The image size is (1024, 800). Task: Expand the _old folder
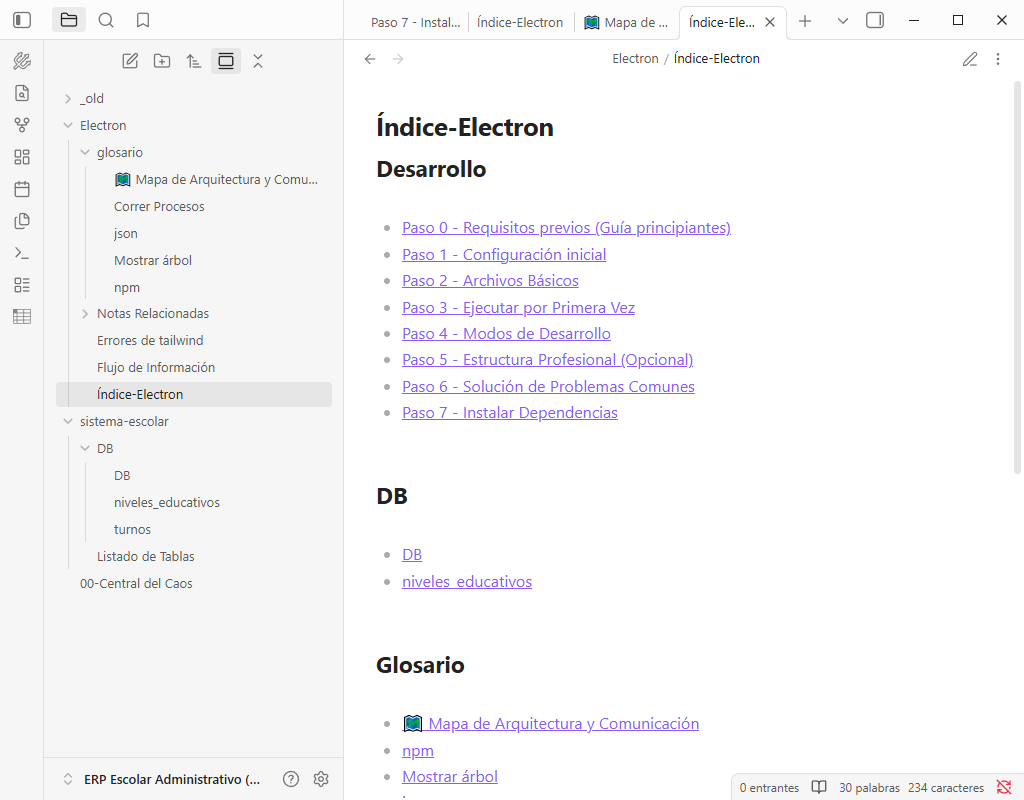pos(68,99)
